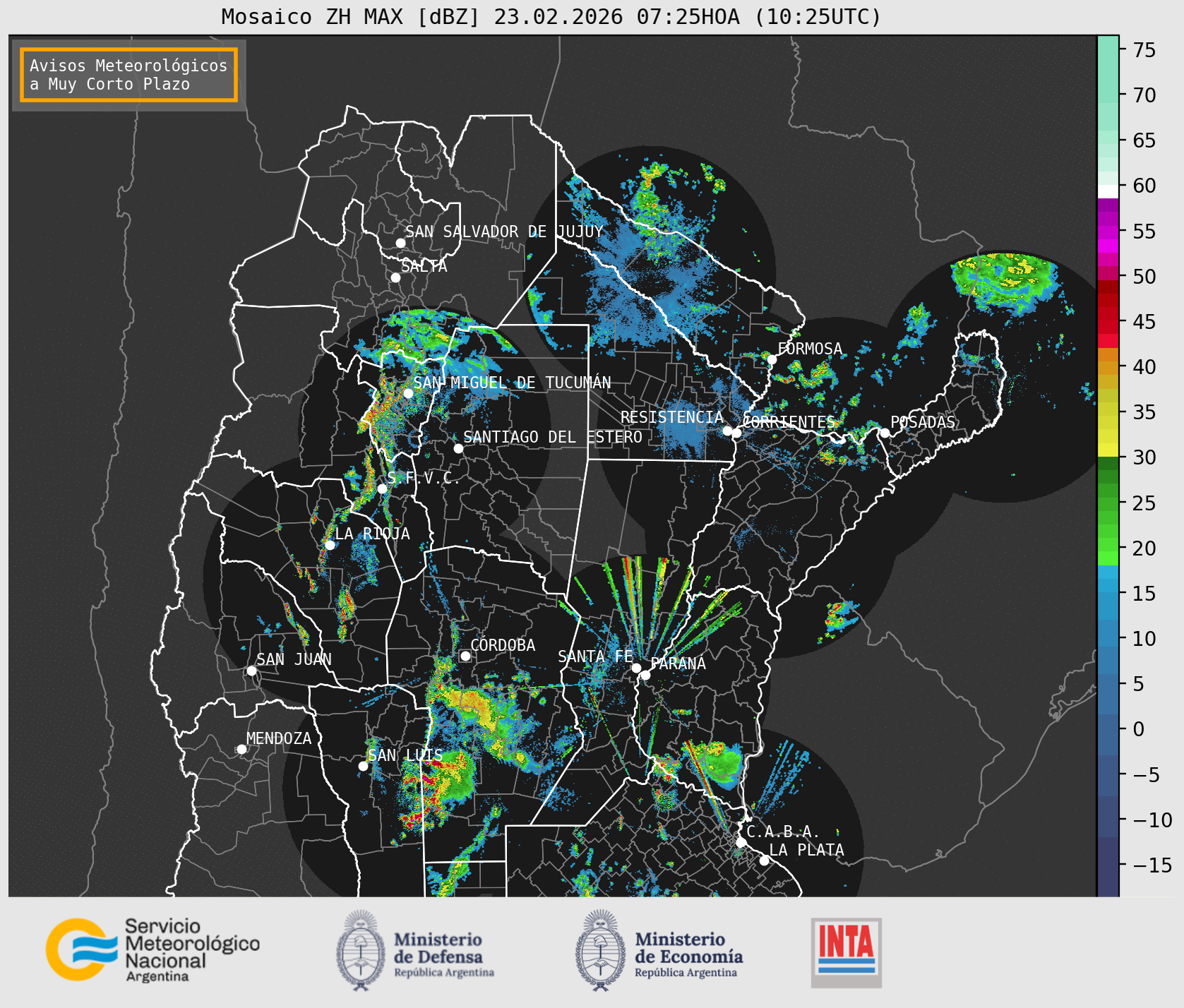Click the Servicio Meteorológico Nacional sun logo
This screenshot has height=1008, width=1184.
82,949
